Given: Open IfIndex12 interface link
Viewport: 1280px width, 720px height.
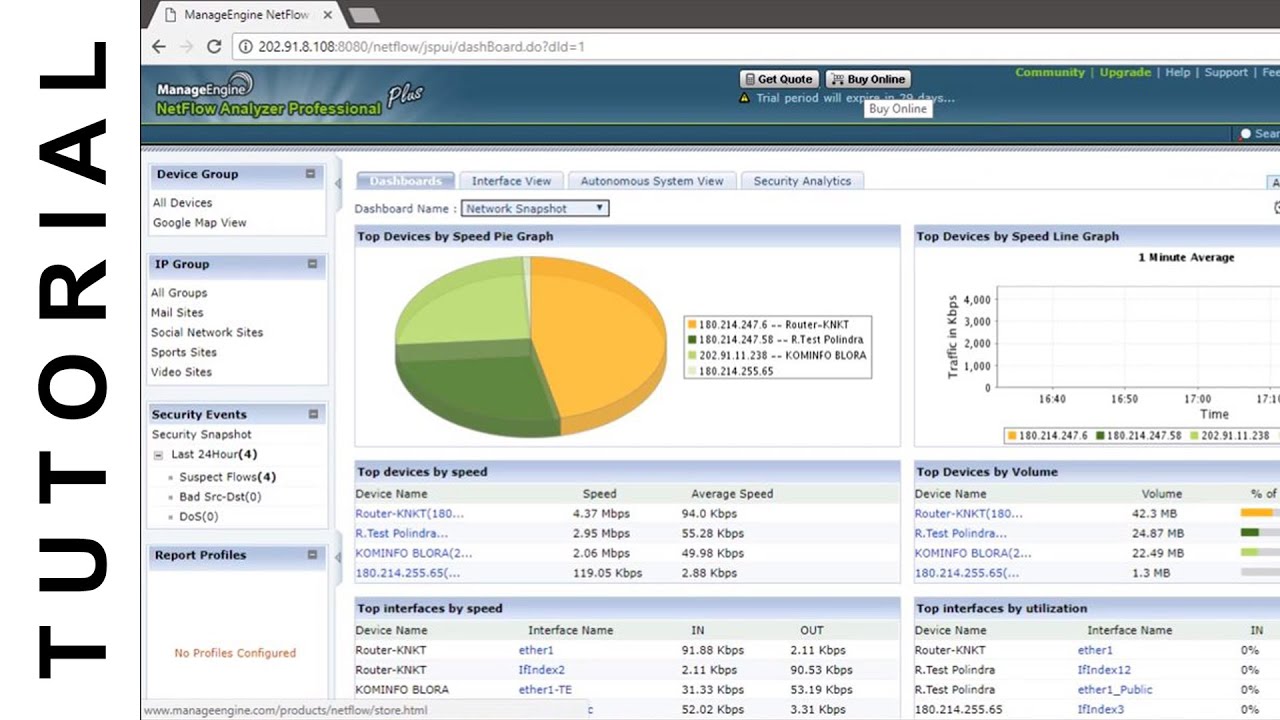Looking at the screenshot, I should (1104, 670).
